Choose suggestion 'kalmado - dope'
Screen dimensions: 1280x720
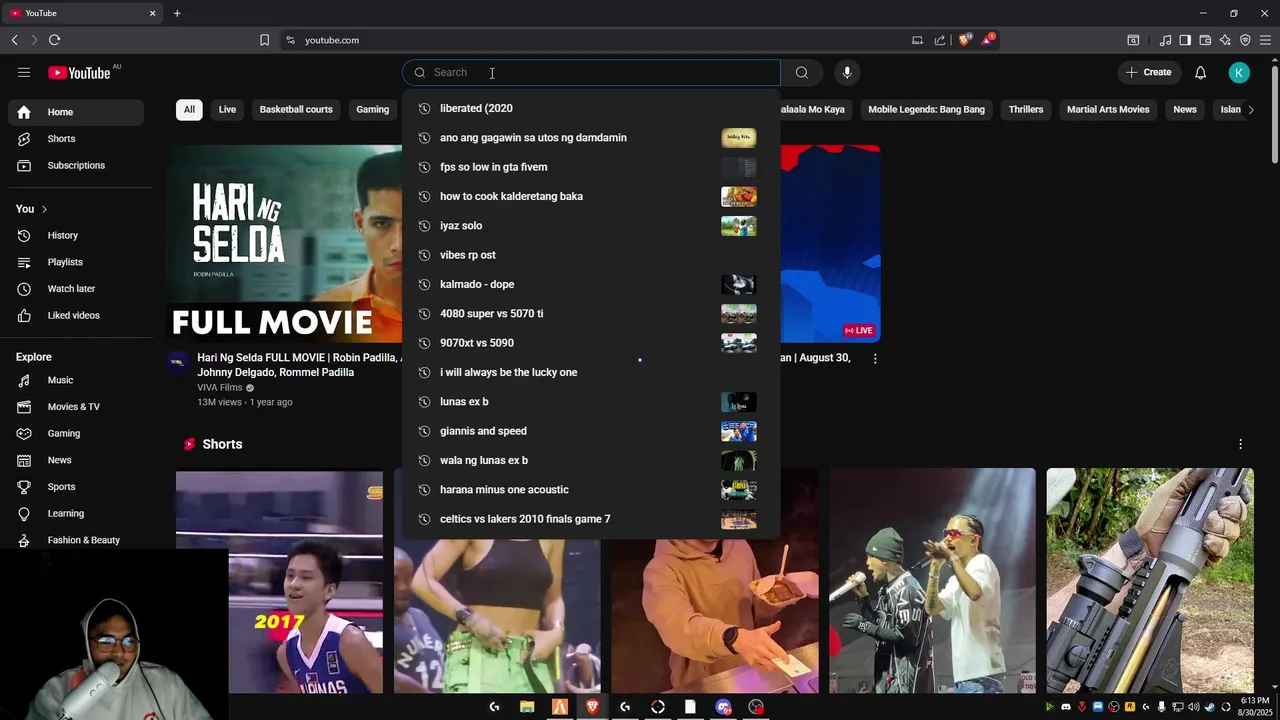pyautogui.click(x=591, y=284)
